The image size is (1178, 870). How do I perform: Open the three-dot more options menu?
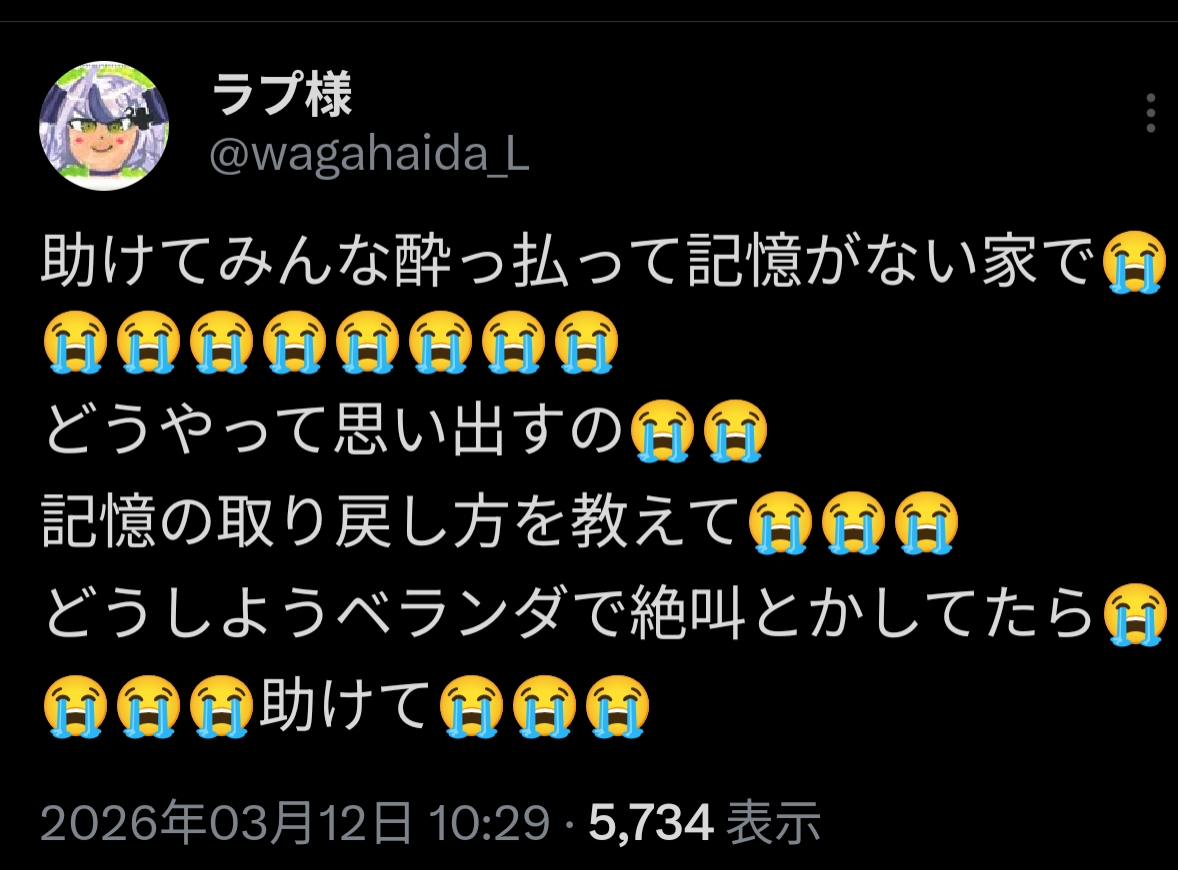click(x=1150, y=113)
